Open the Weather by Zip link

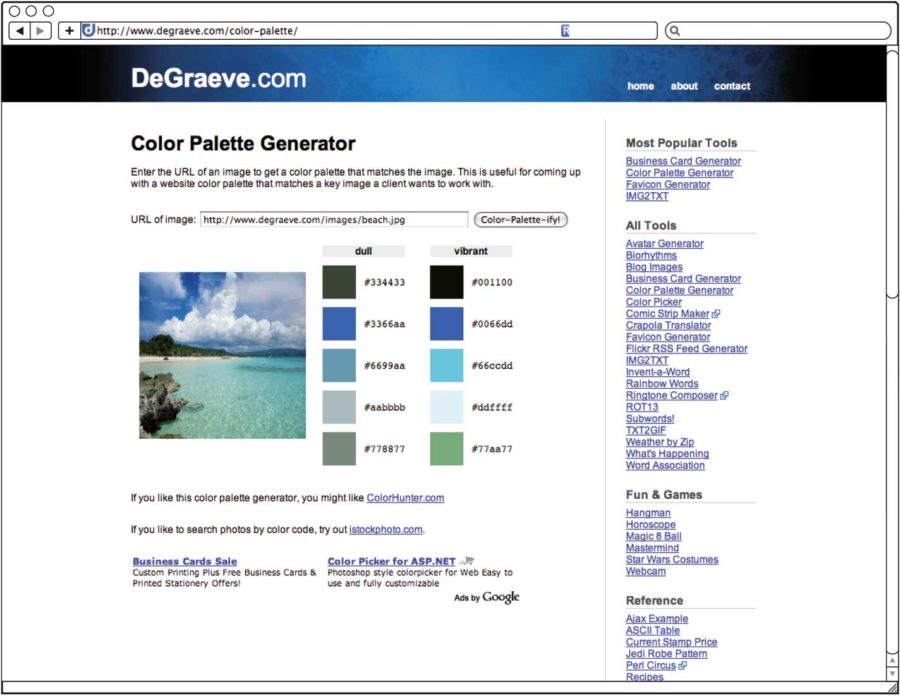click(660, 442)
